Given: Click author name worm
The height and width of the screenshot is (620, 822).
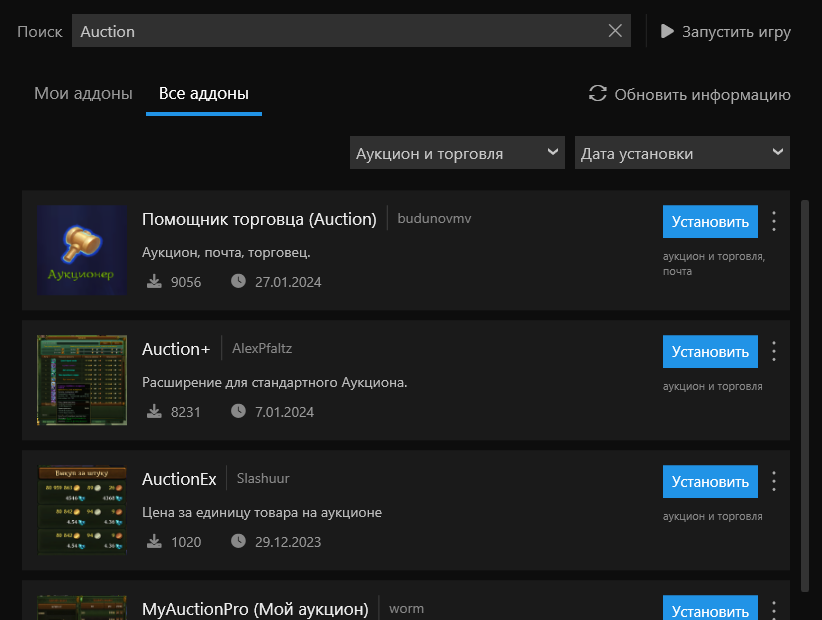Looking at the screenshot, I should 406,609.
